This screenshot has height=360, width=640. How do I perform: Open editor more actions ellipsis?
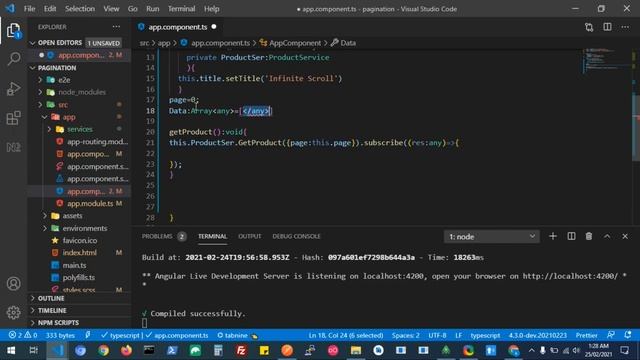click(625, 27)
